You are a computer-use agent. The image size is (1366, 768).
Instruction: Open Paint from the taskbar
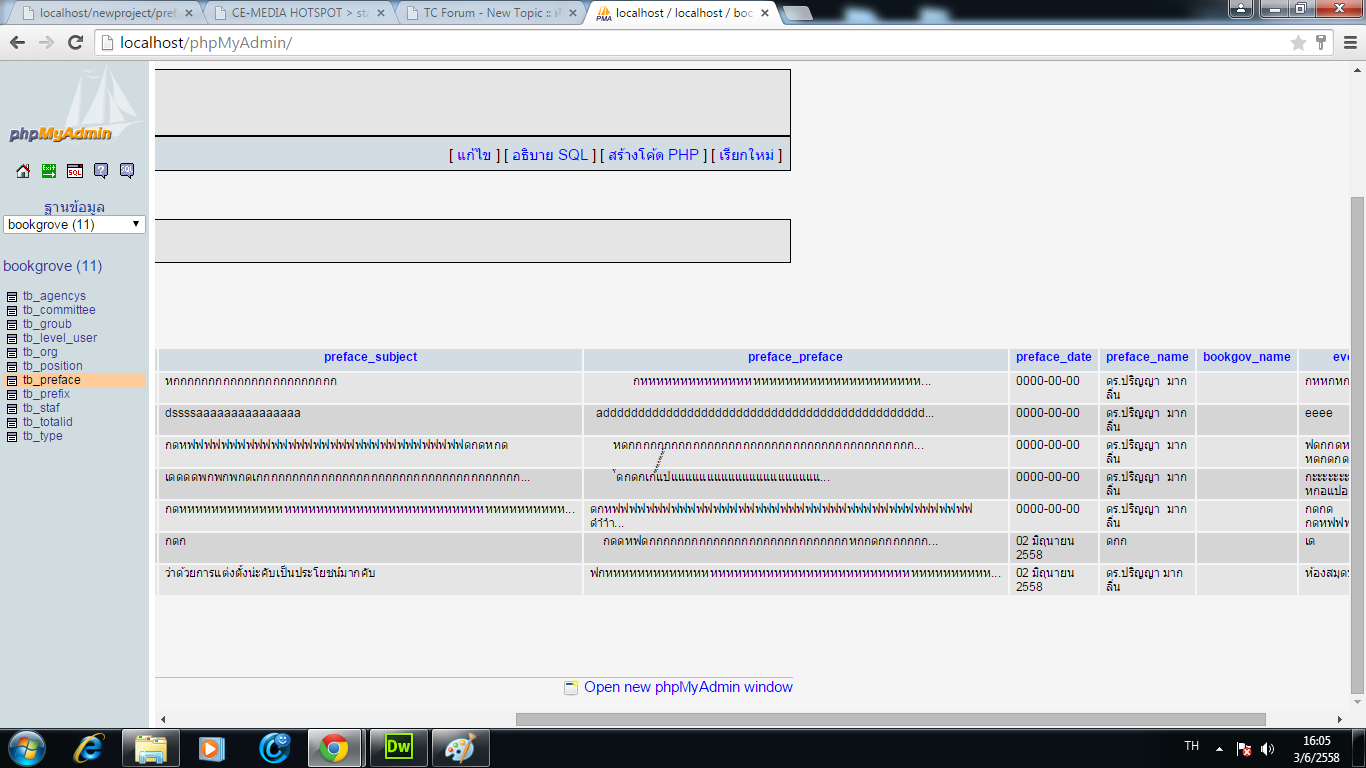[460, 748]
